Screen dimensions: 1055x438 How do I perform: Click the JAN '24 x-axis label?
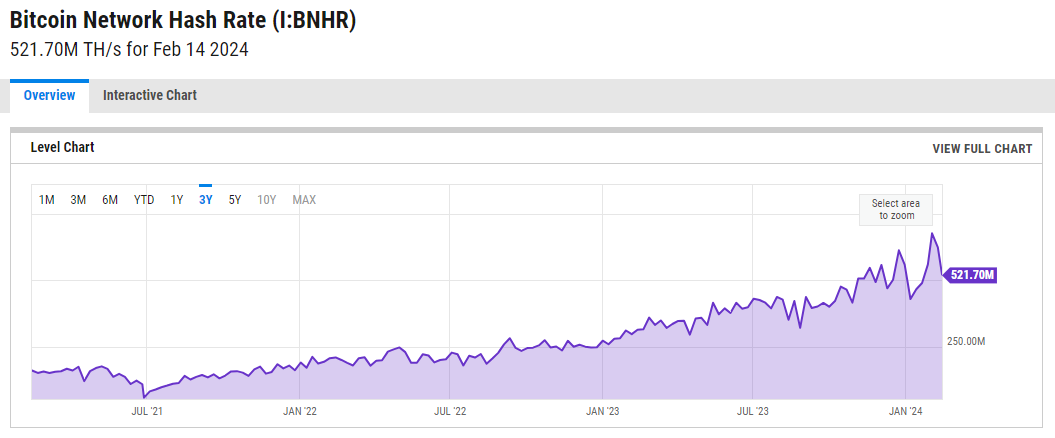tap(905, 411)
